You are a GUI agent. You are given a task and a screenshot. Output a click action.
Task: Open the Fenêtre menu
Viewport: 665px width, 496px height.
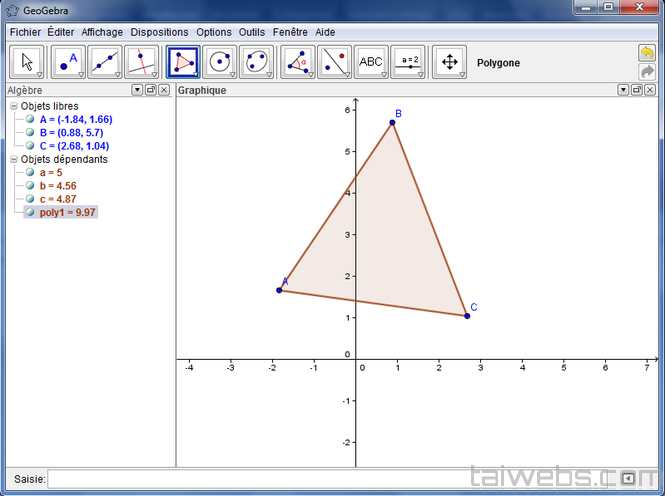(290, 32)
